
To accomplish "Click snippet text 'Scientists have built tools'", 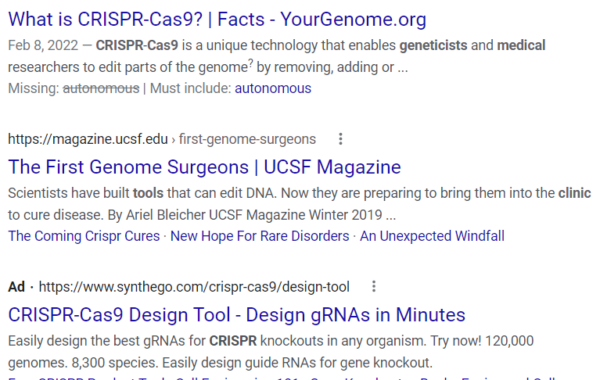I will pyautogui.click(x=86, y=193).
